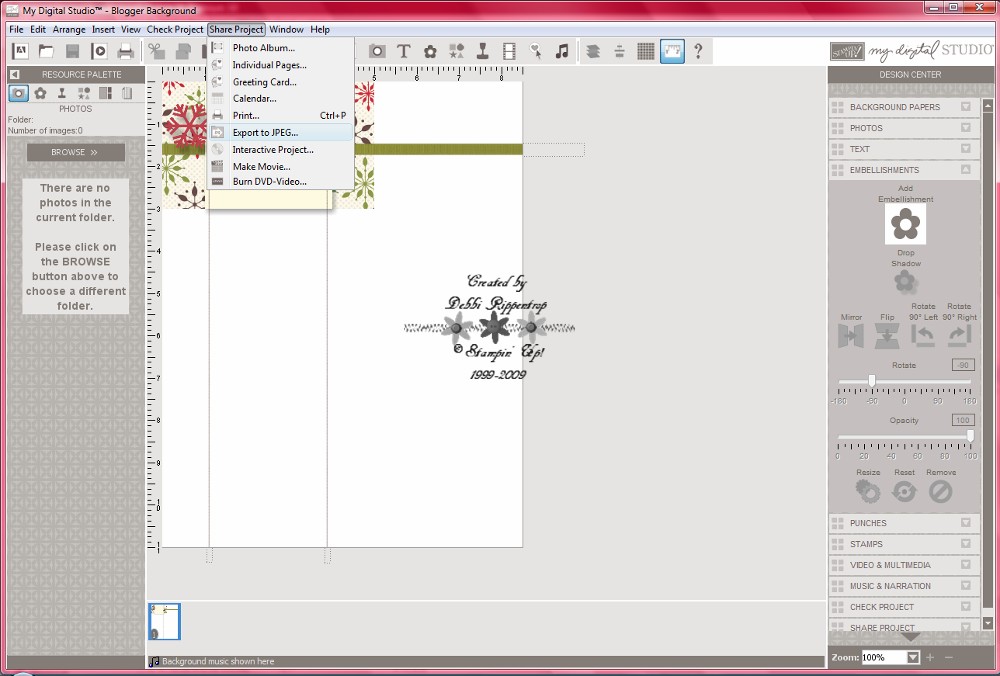Open the Arrange menu

69,29
